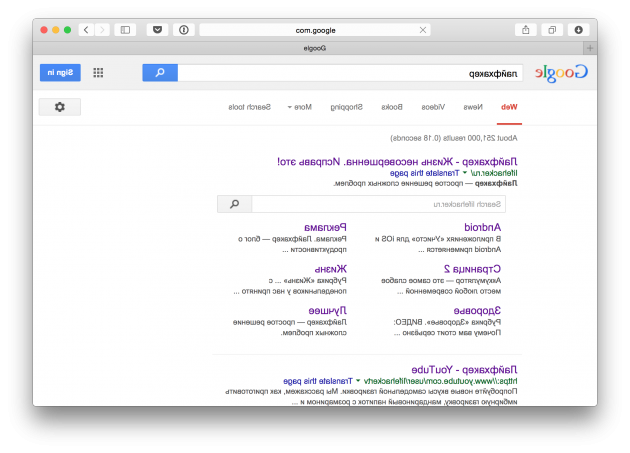The image size is (630, 453).
Task: Expand the More search categories dropdown
Action: [300, 107]
